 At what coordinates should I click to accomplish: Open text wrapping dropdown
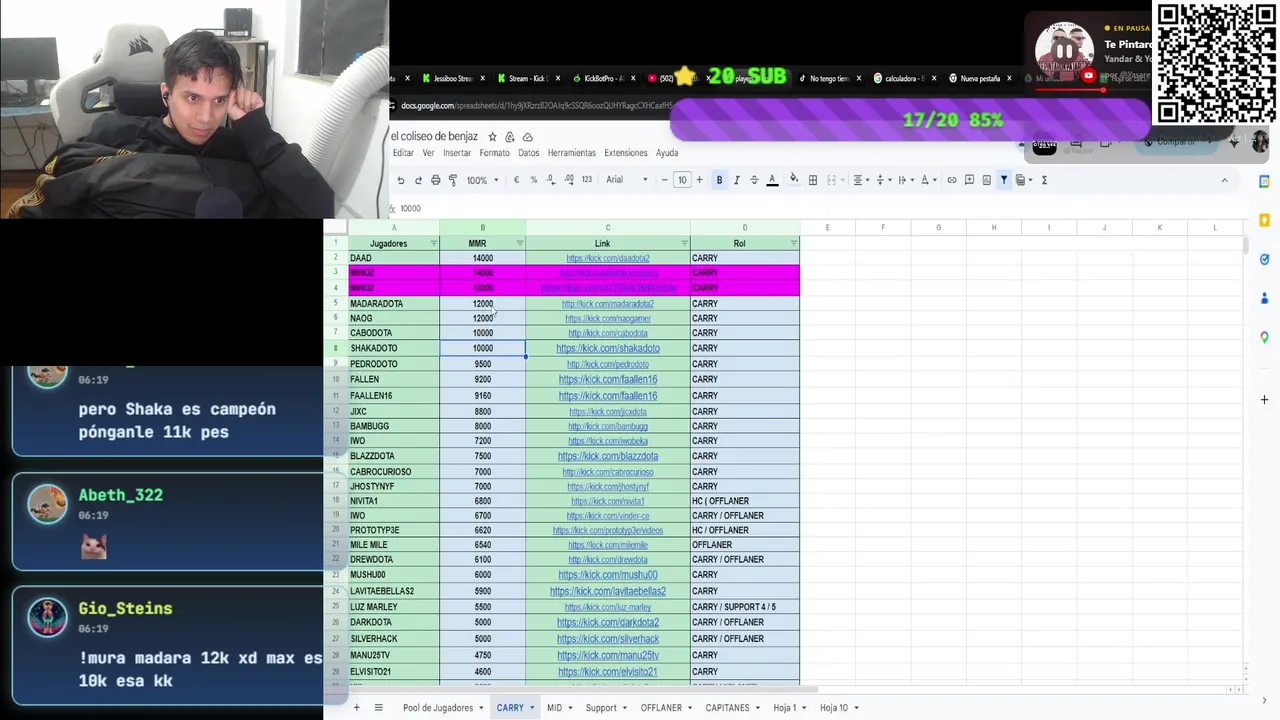(905, 180)
